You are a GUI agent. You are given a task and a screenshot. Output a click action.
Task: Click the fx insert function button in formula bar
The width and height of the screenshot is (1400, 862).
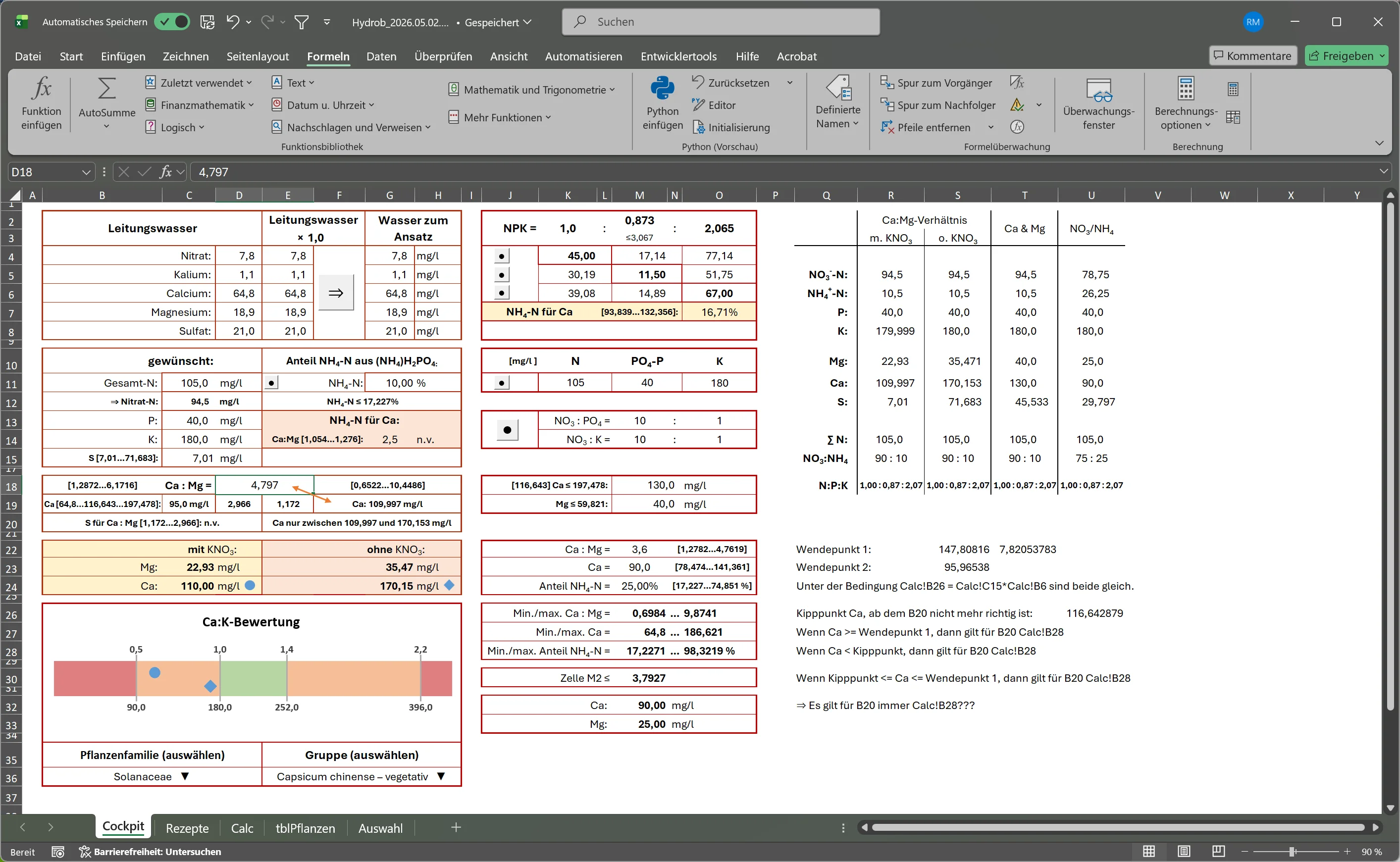click(x=165, y=172)
